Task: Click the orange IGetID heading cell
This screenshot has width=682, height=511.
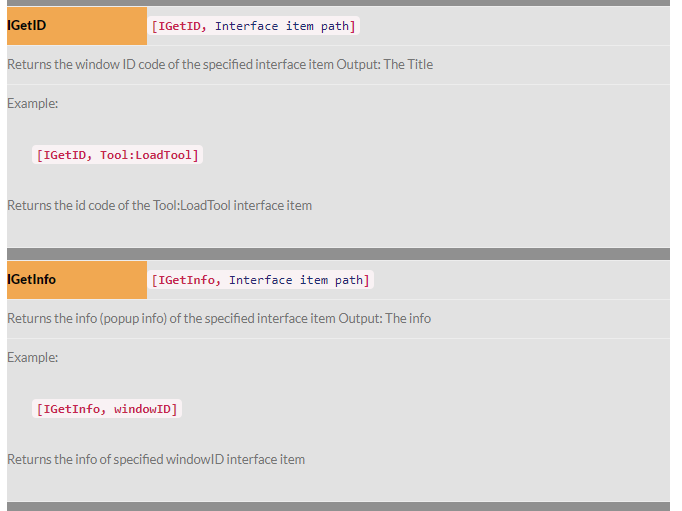Action: tap(77, 26)
